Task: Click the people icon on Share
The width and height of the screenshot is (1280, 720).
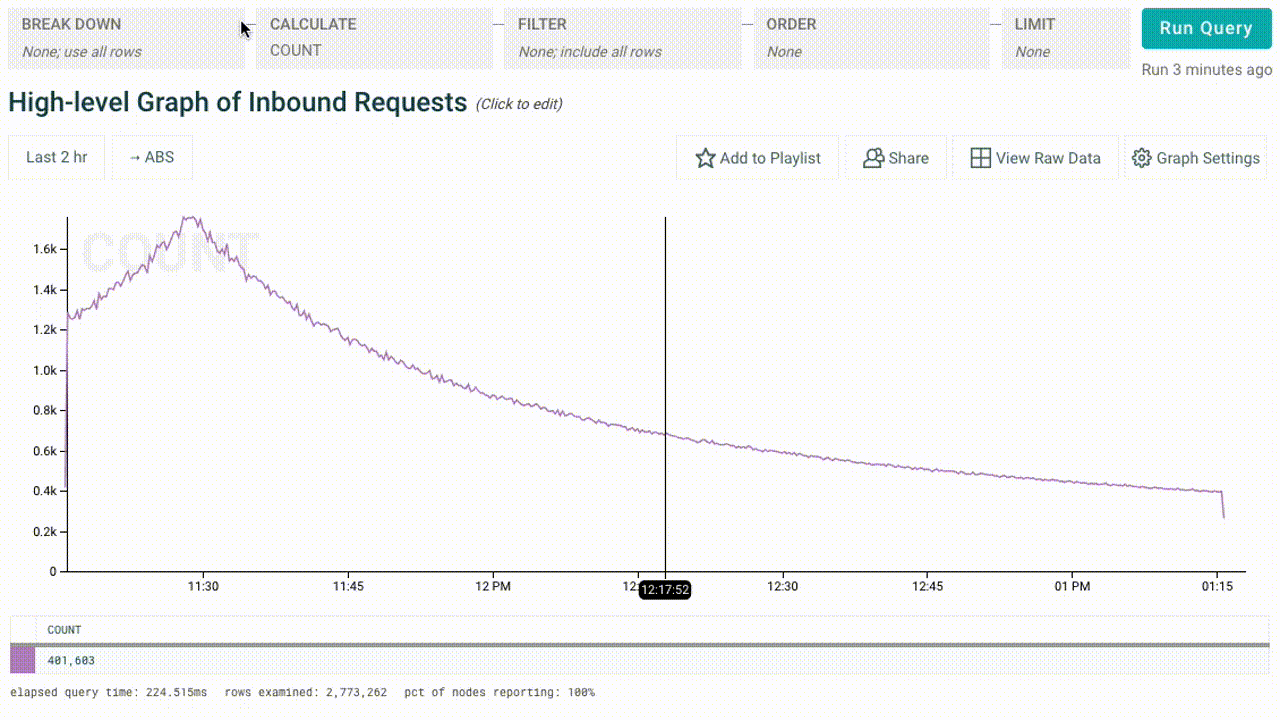Action: [874, 158]
